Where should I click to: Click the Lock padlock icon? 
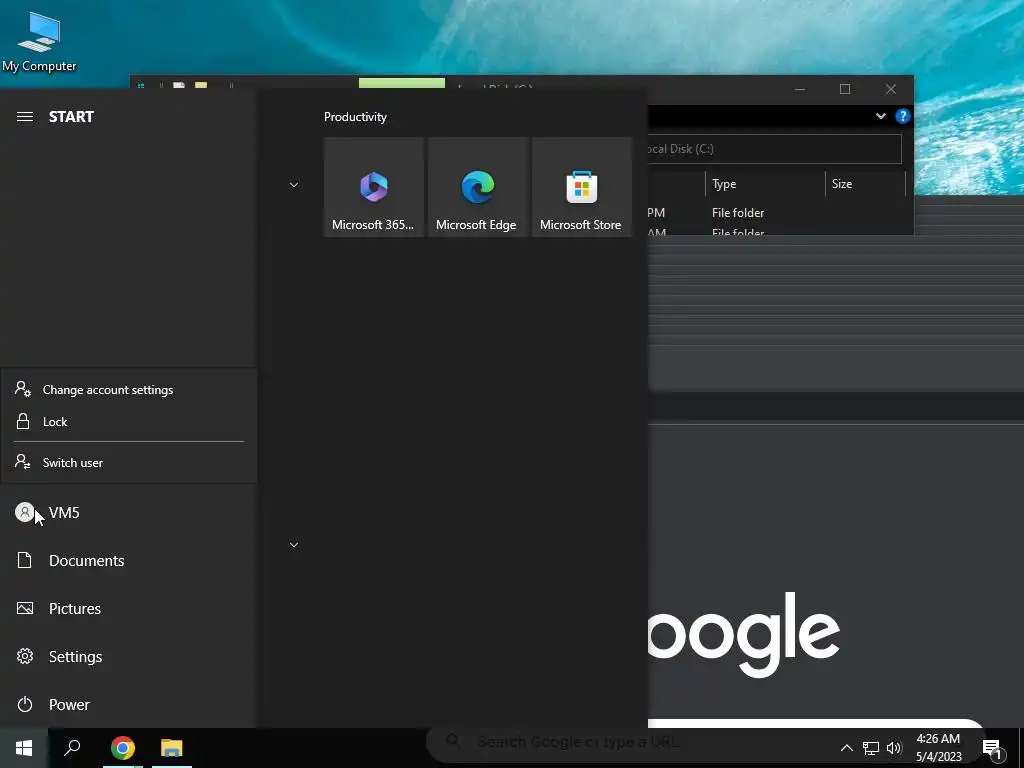[x=23, y=421]
